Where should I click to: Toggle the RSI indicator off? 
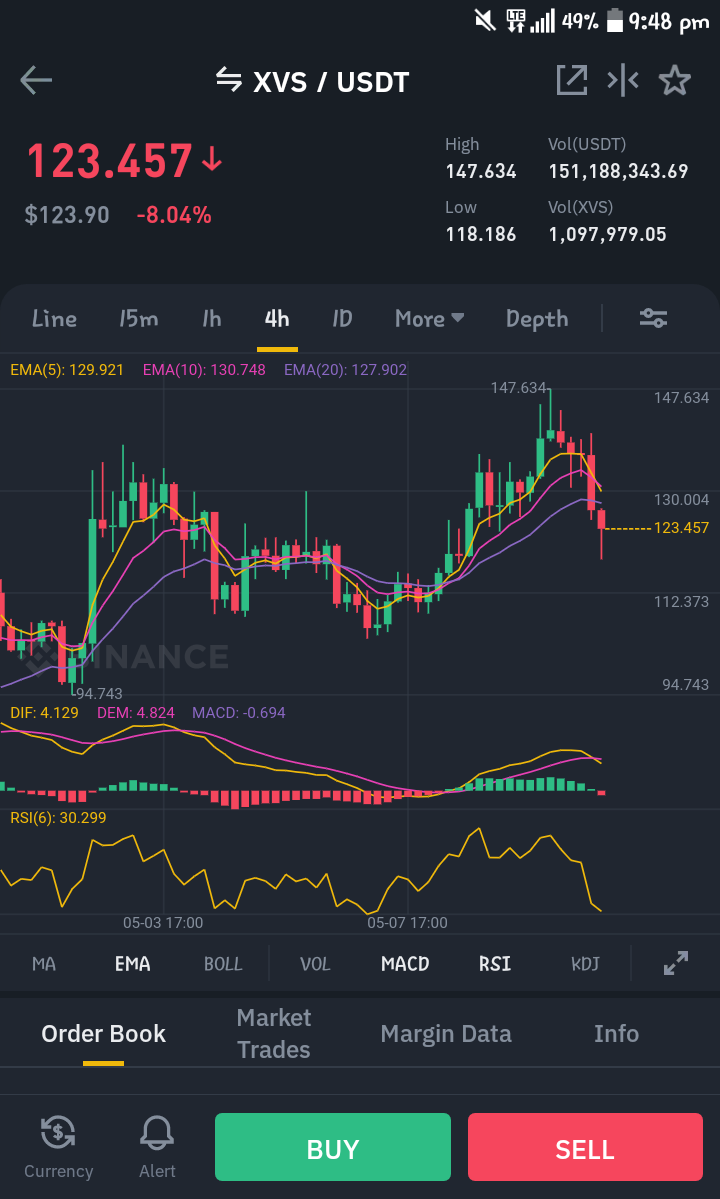[495, 963]
